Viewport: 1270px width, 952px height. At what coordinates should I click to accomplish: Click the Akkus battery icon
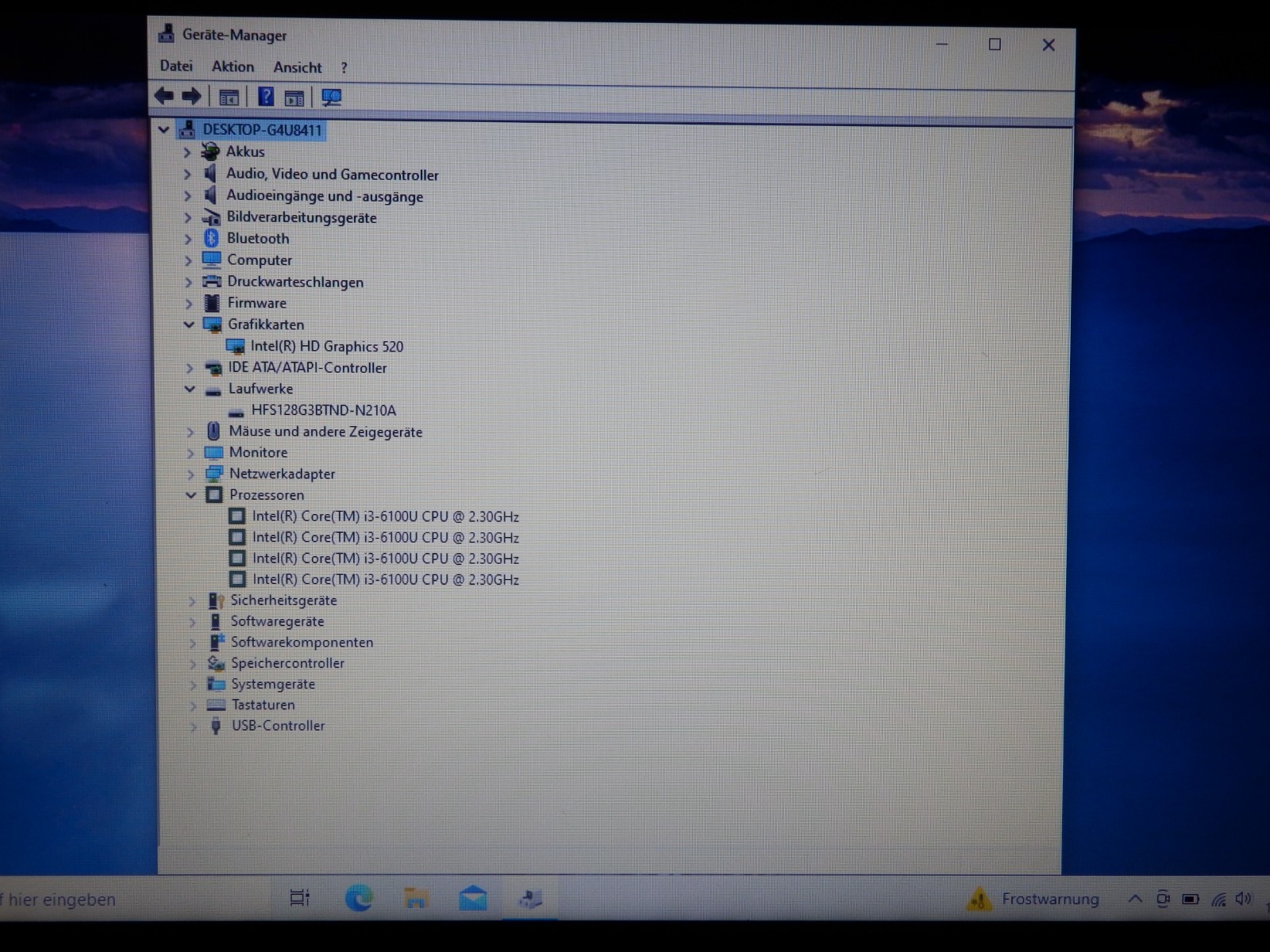click(210, 151)
